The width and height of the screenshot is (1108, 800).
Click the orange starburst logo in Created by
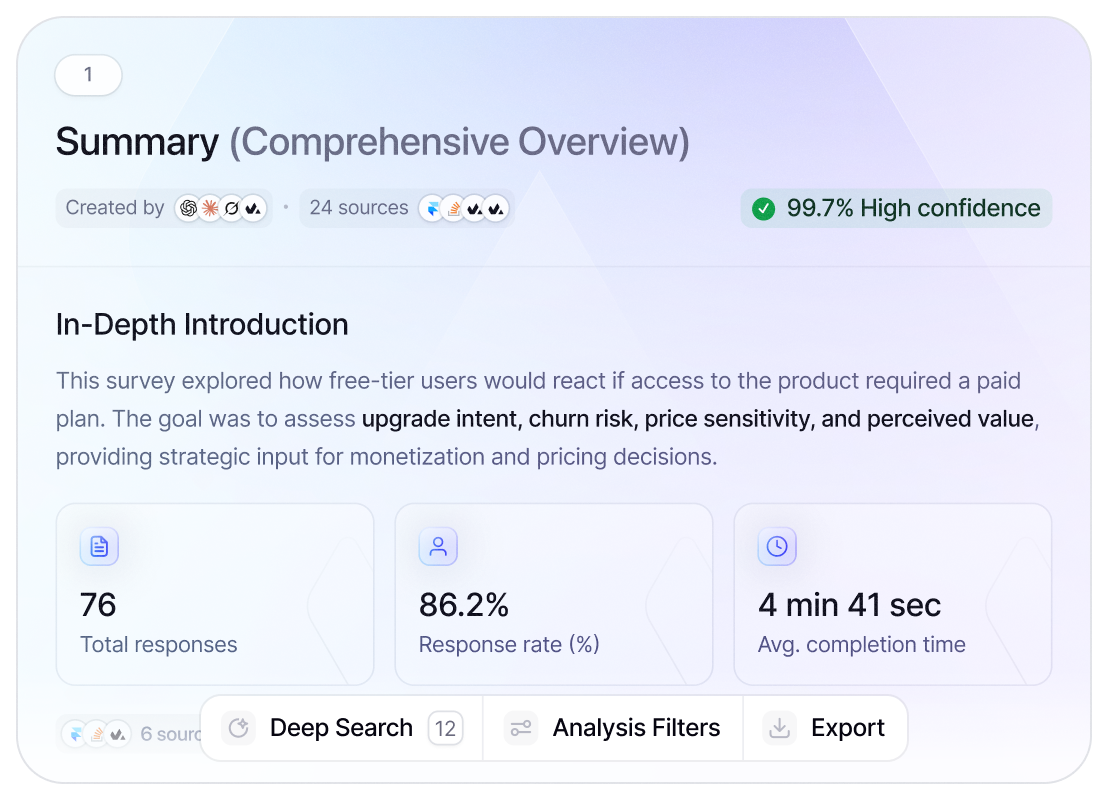pos(209,208)
